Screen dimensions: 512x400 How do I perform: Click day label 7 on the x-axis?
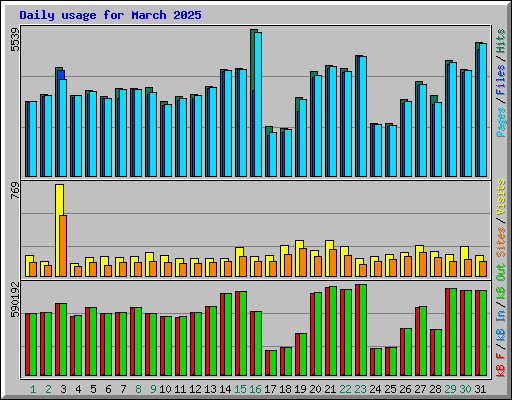(123, 389)
